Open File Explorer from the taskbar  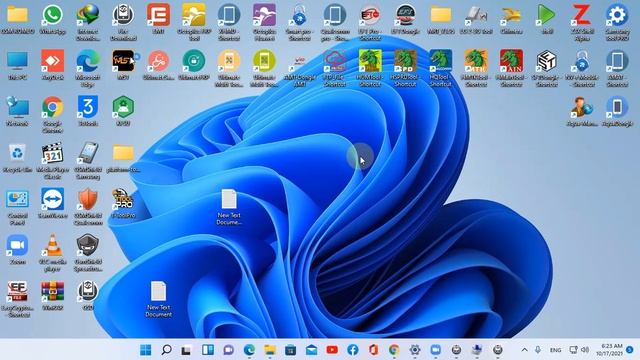point(270,350)
